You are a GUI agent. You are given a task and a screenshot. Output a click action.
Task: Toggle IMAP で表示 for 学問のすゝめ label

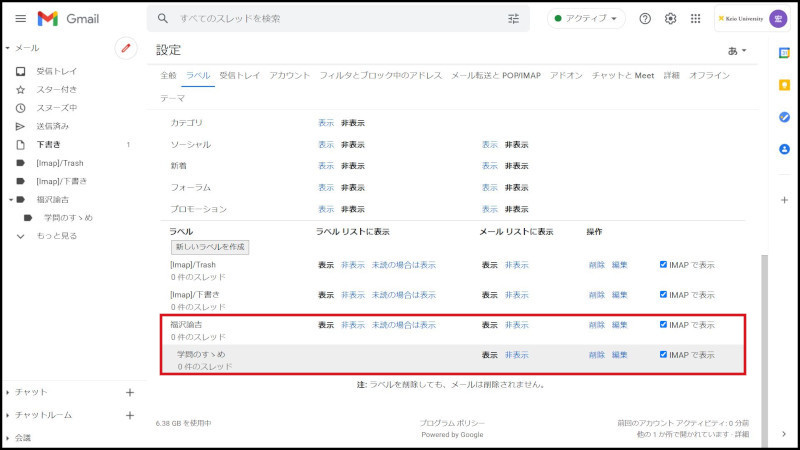pos(663,355)
